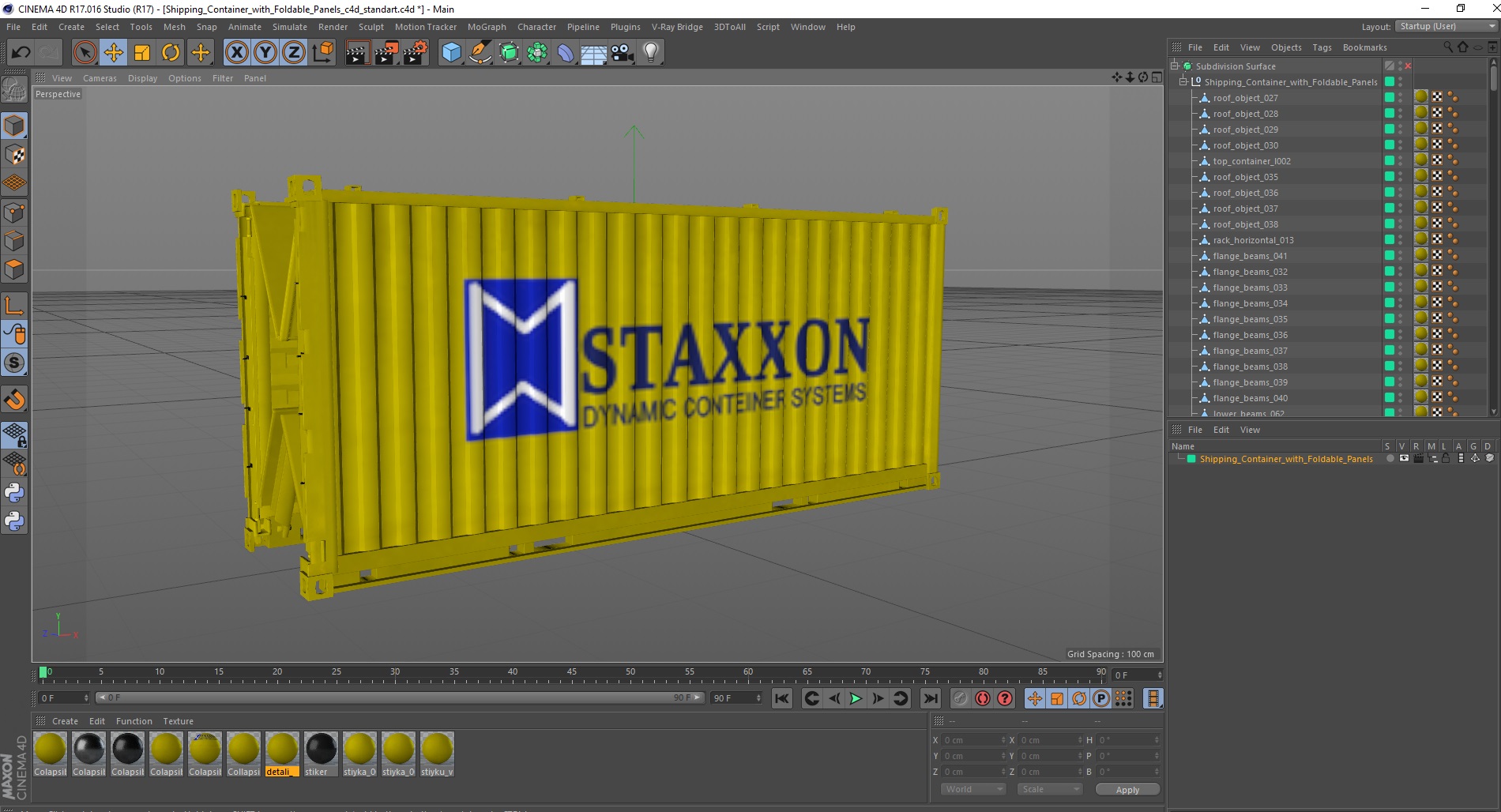The height and width of the screenshot is (812, 1501).
Task: Switch to Polygons mode
Action: (14, 269)
